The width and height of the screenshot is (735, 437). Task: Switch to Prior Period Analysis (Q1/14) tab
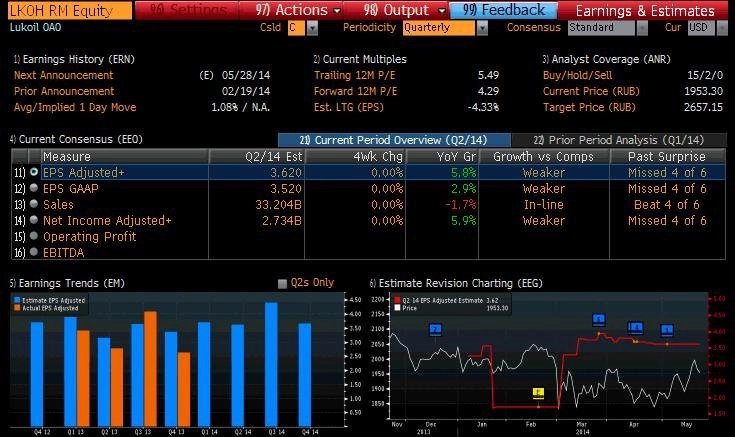click(618, 140)
